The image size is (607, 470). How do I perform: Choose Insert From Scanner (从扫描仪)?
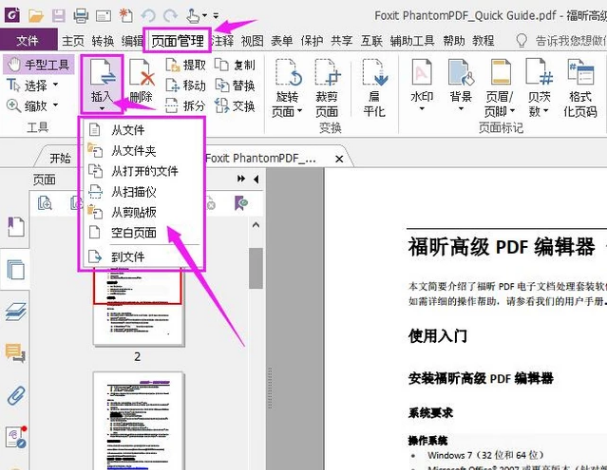141,192
